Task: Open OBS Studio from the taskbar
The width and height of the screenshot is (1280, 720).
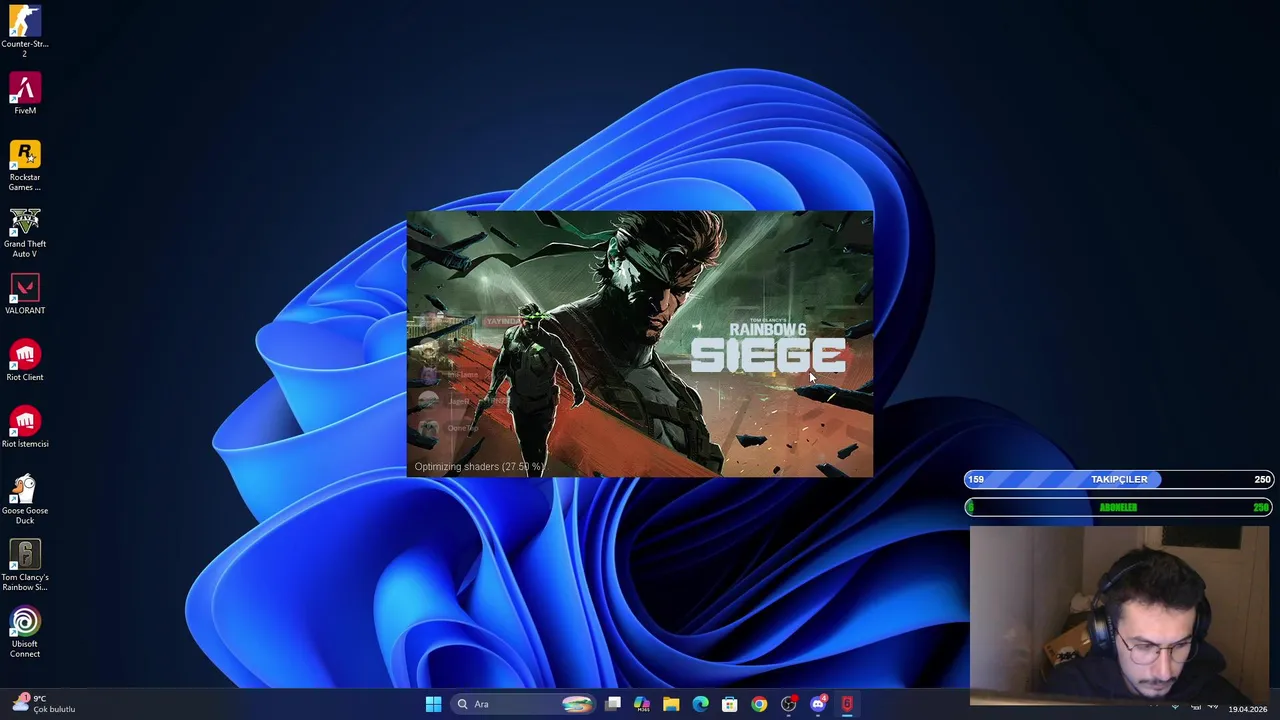Action: (x=788, y=704)
